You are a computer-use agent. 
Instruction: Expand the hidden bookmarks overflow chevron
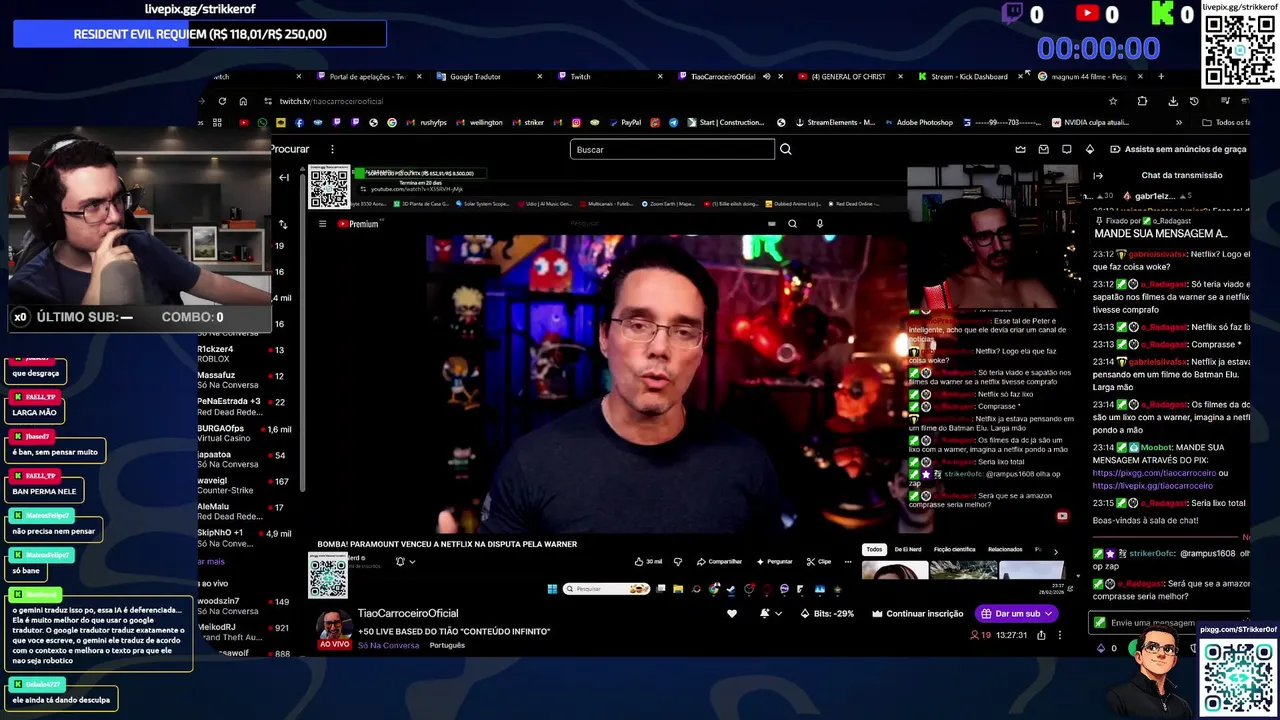(1178, 122)
